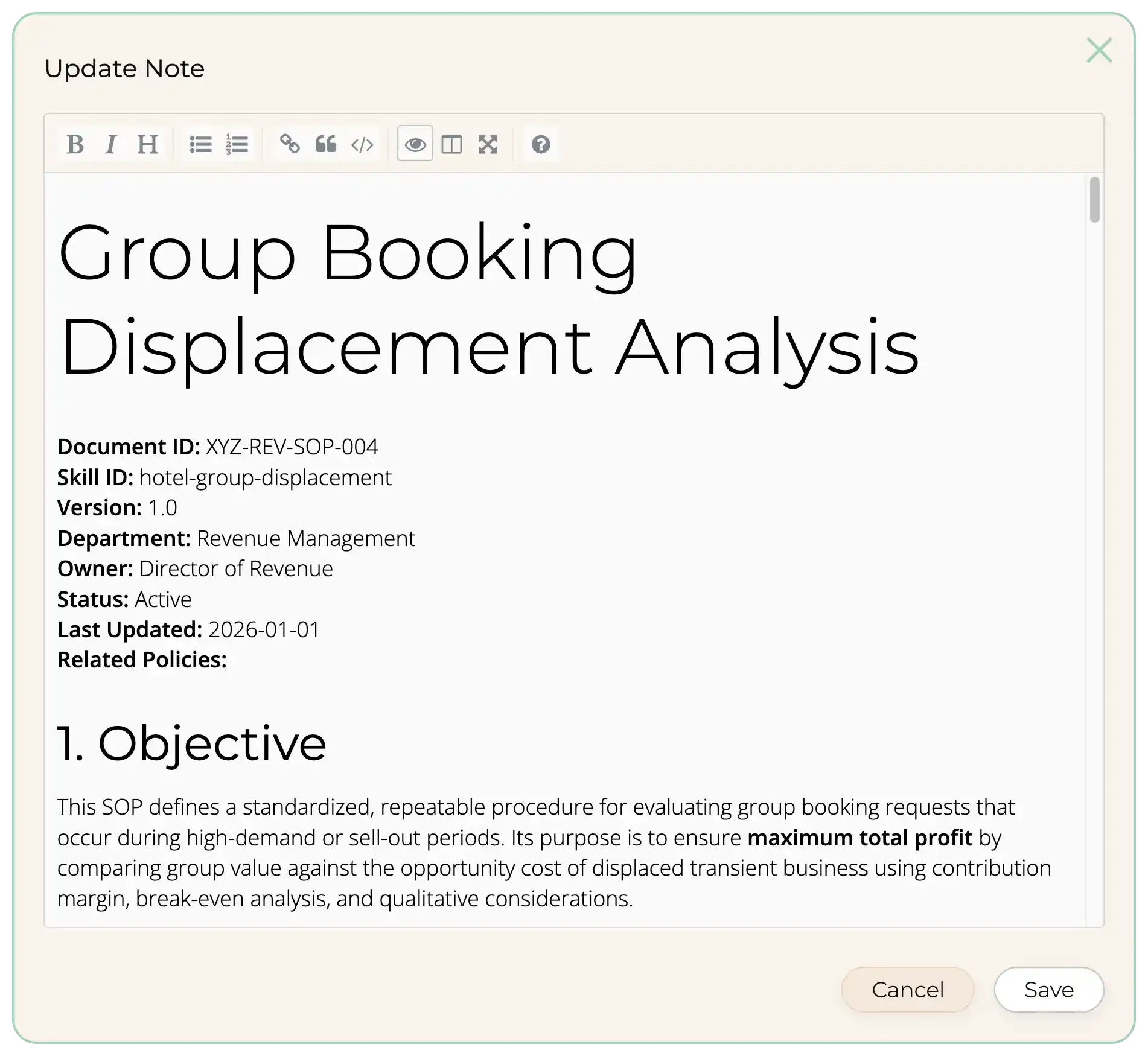Insert a heading with H icon

point(147,144)
